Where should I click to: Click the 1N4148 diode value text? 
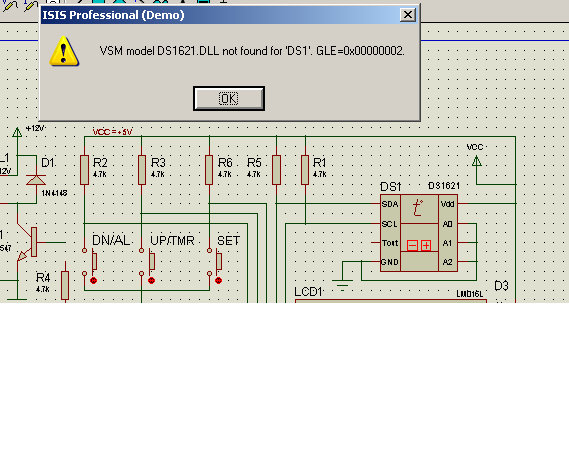point(54,193)
